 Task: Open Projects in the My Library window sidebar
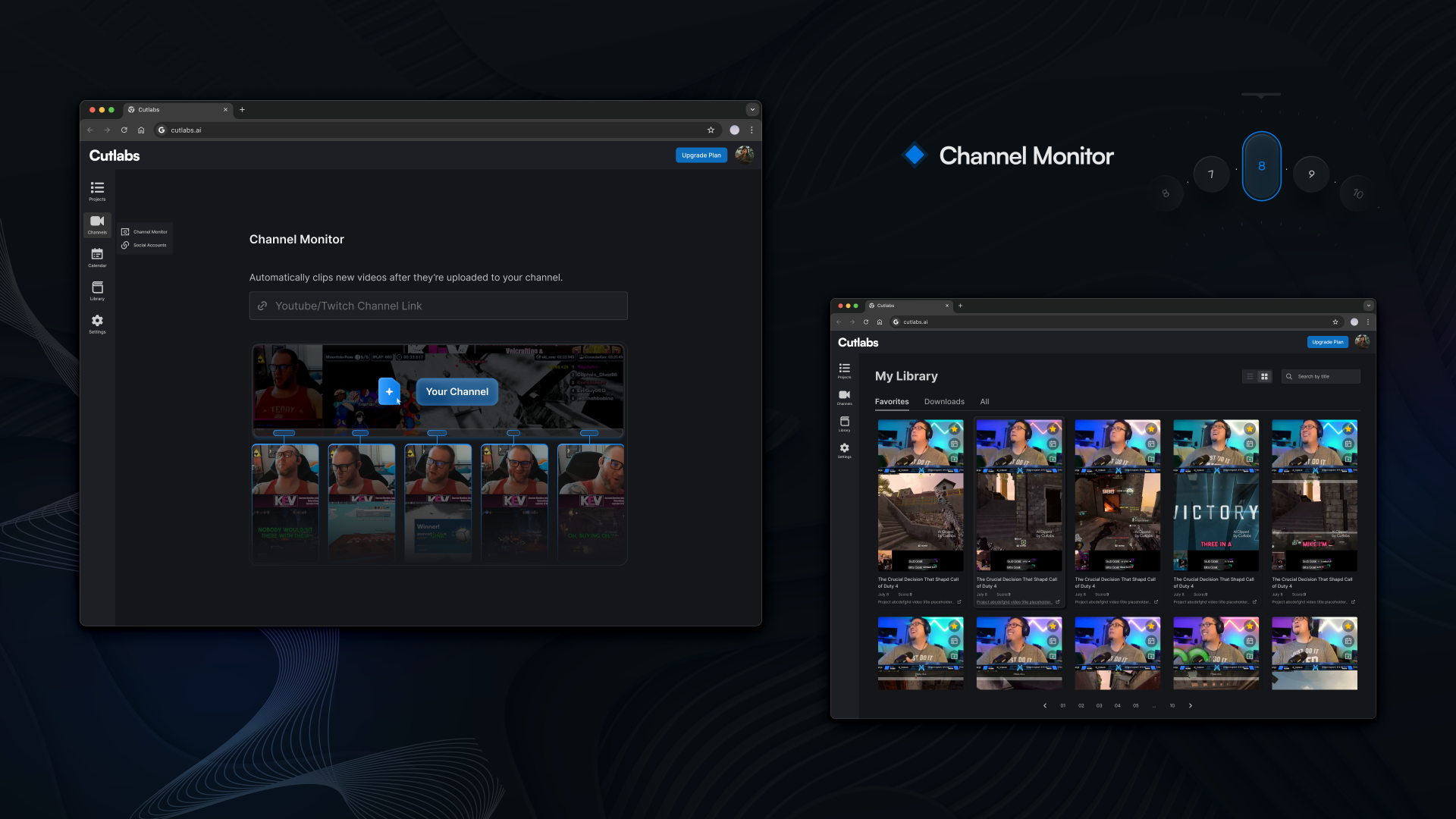(x=844, y=371)
